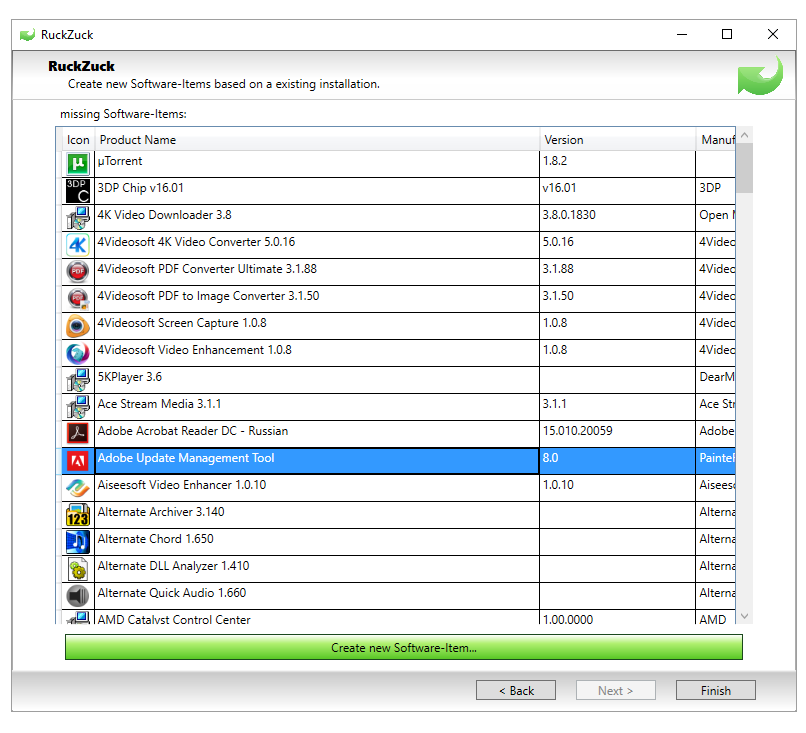Click the RuckZuck logo in title bar
Image resolution: width=806 pixels, height=733 pixels.
(x=27, y=34)
